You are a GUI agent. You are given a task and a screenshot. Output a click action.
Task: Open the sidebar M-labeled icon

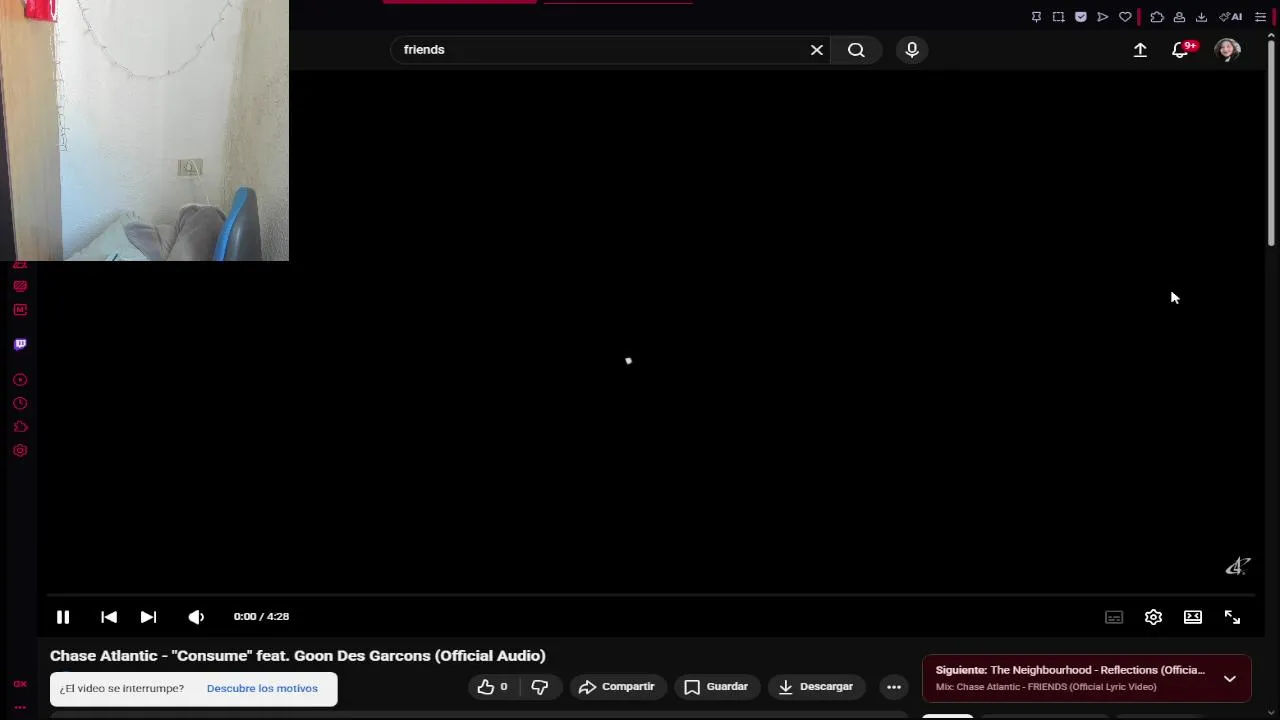pos(20,310)
